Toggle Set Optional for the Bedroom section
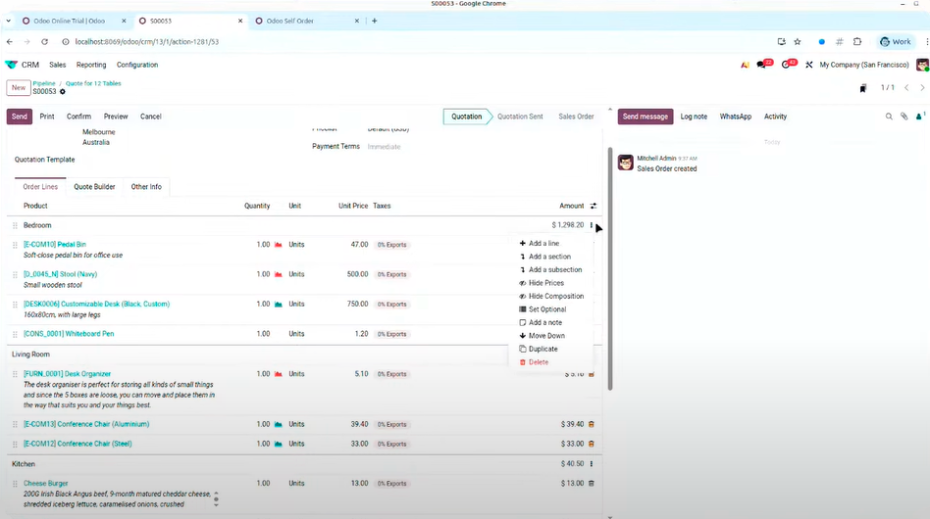The width and height of the screenshot is (930, 519). 546,309
